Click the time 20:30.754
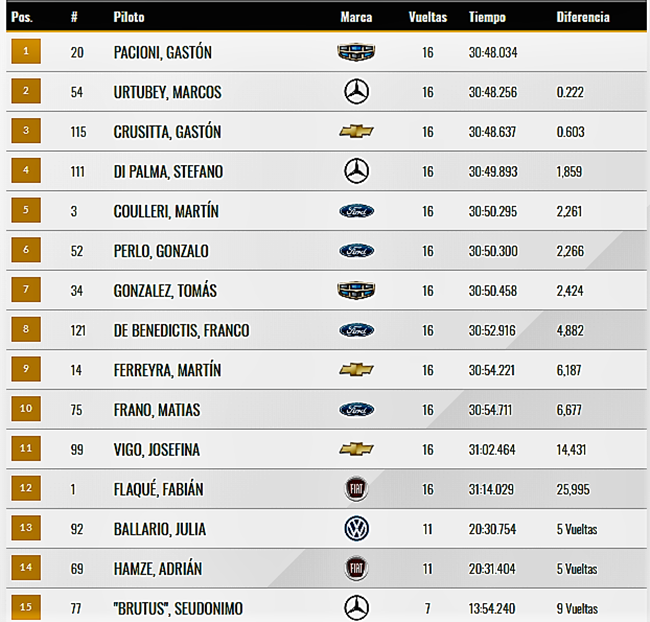 (492, 529)
